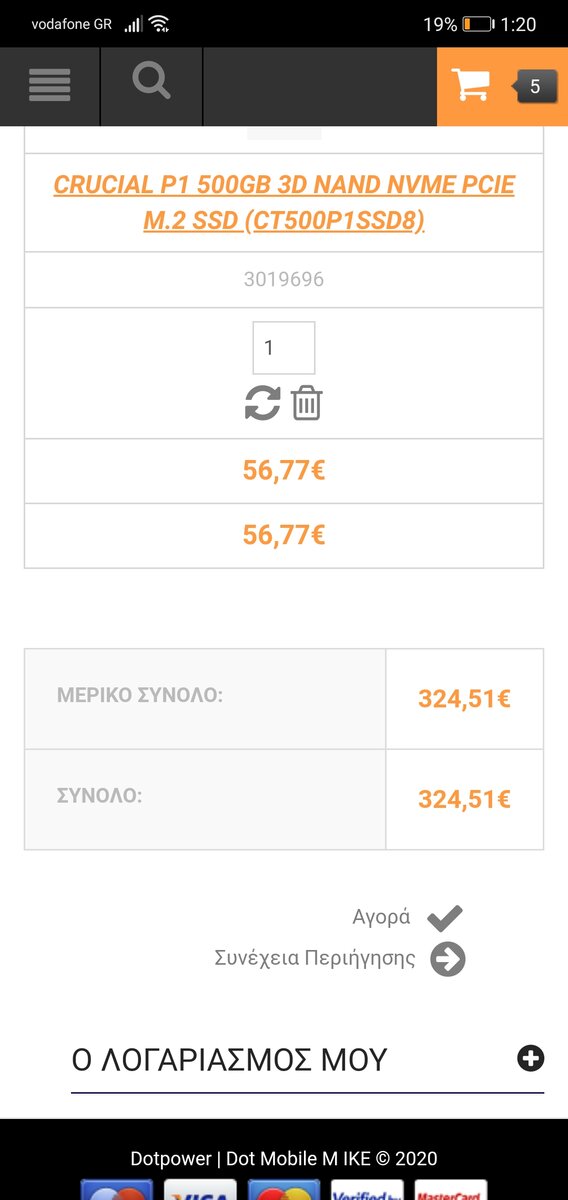Click the Συνέχεια Περιήγησης link

315,958
